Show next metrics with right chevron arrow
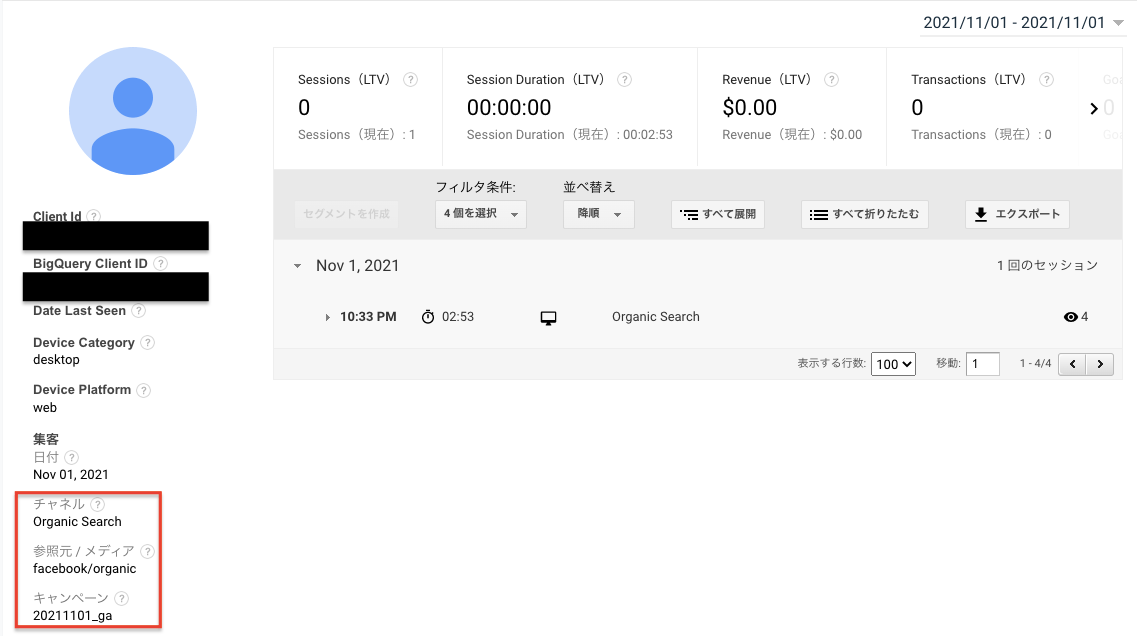 tap(1093, 109)
